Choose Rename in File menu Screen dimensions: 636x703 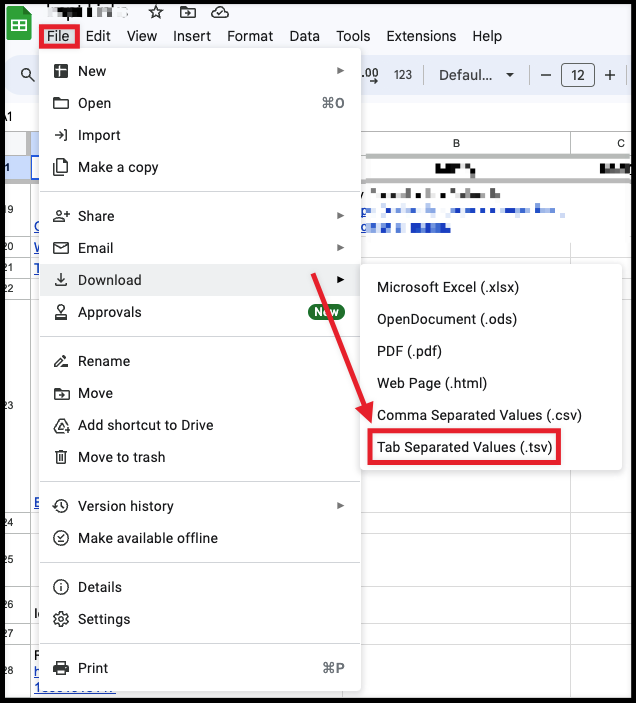200,361
